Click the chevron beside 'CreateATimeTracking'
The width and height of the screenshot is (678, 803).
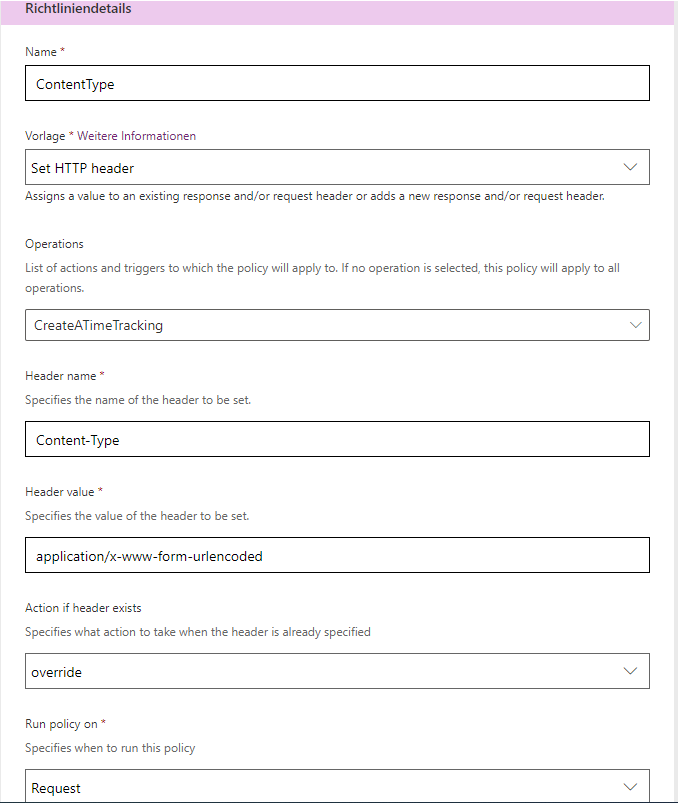(636, 324)
